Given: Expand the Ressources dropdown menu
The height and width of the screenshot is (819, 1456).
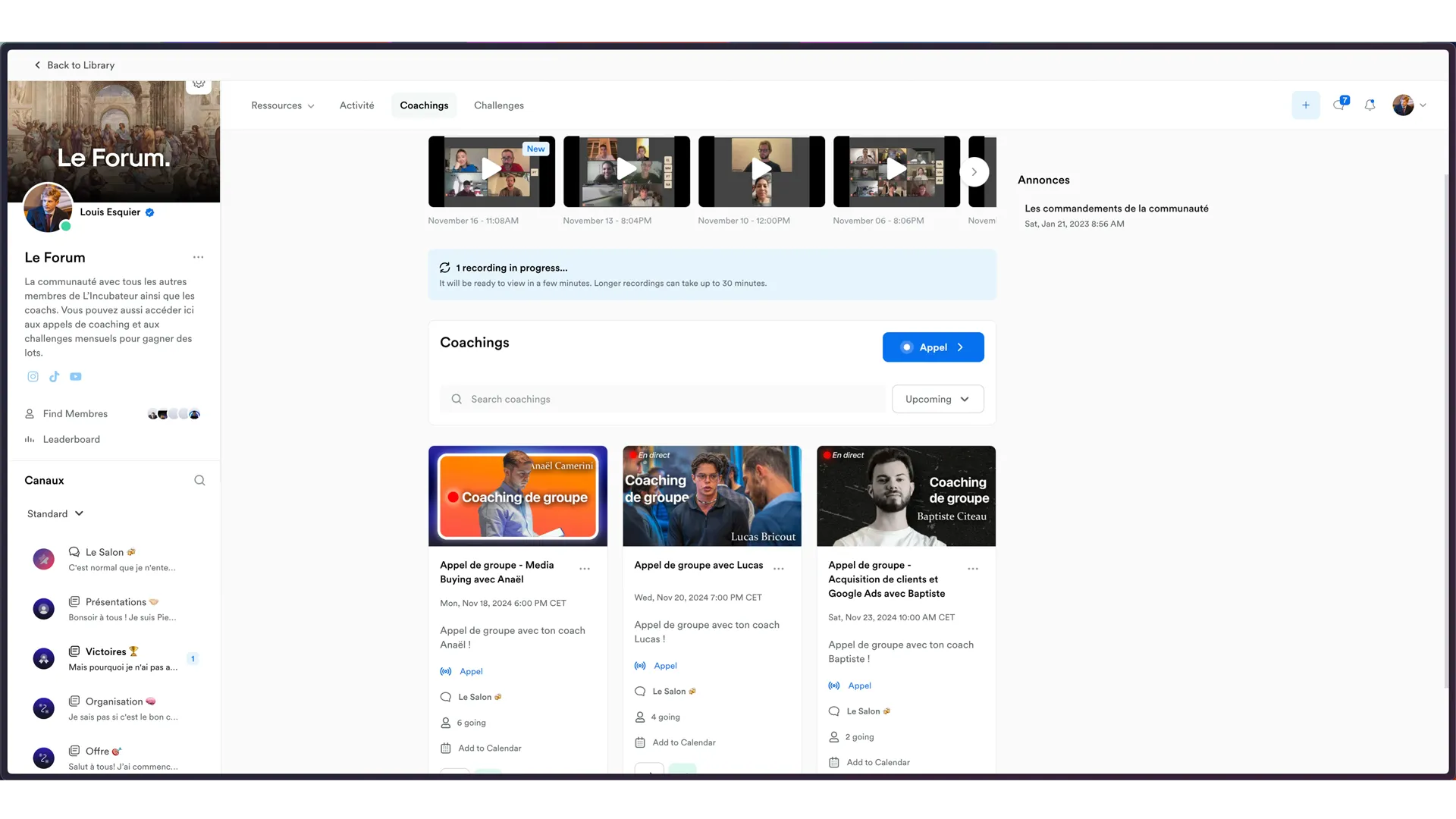Looking at the screenshot, I should [282, 105].
